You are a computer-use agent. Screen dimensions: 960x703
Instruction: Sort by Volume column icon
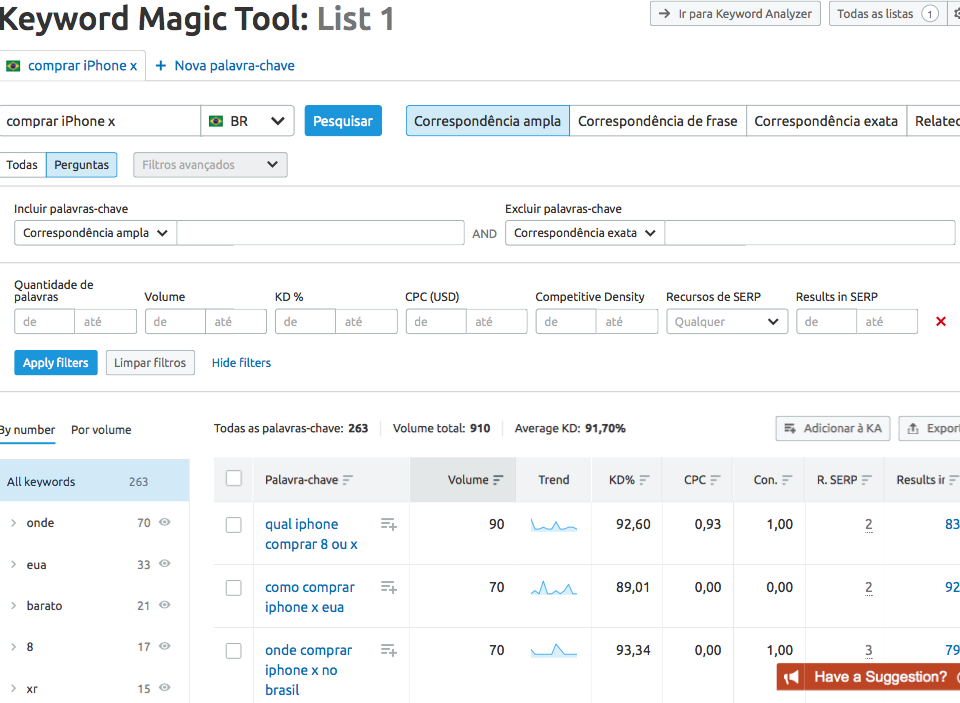coord(498,480)
